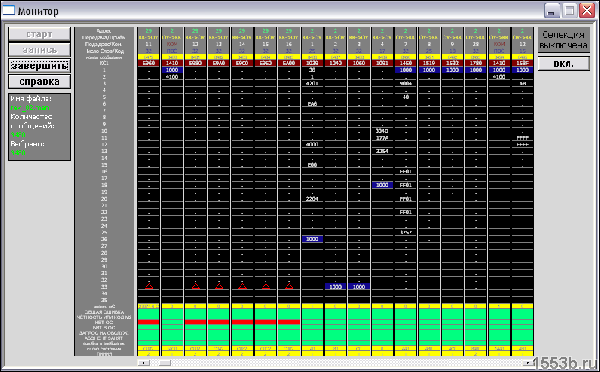Click the dark red KC1 cell 1060
Viewport: 600px width, 372px height.
(359, 63)
